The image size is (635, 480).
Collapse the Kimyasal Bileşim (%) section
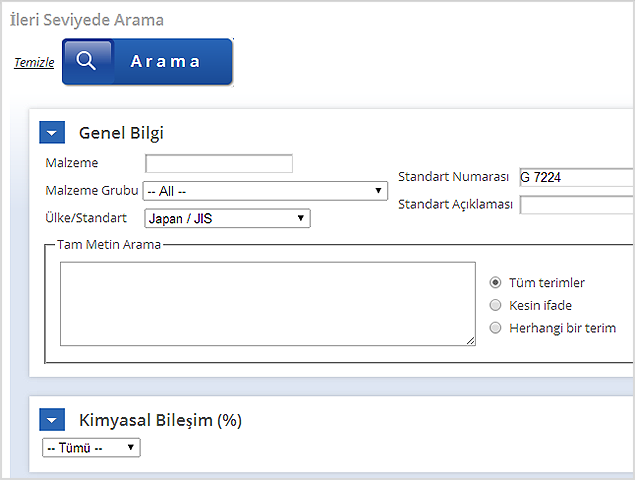(x=52, y=420)
